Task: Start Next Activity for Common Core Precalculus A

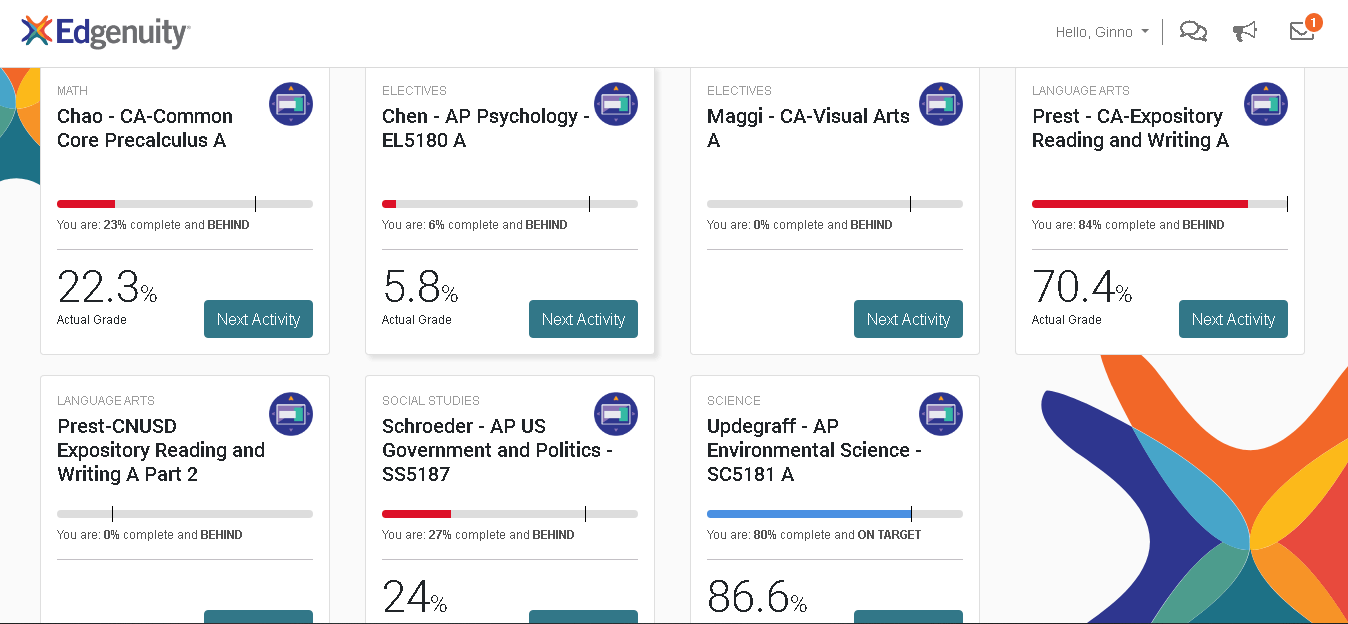Action: [258, 319]
